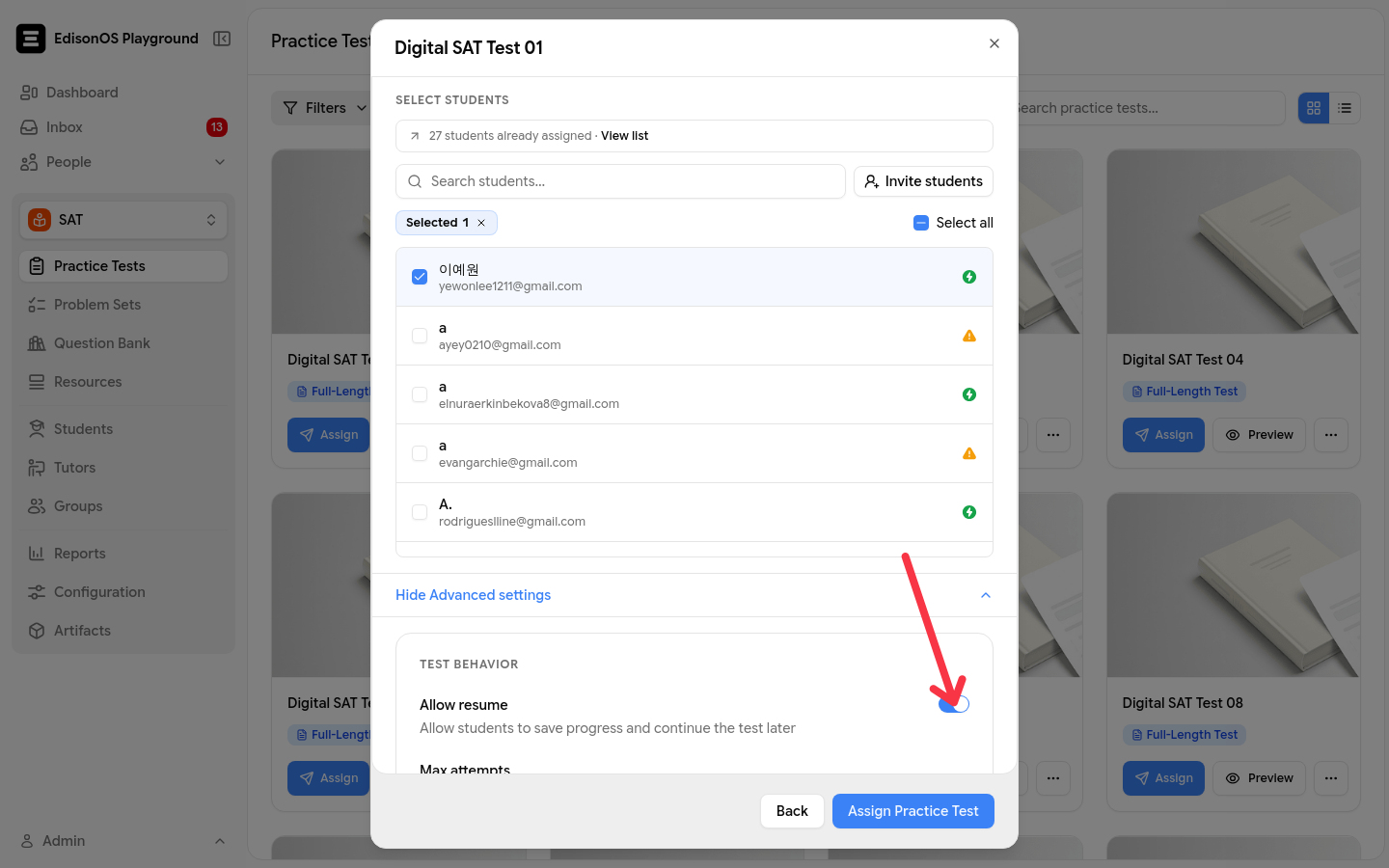Close the Digital SAT Test 01 dialog
Image resolution: width=1389 pixels, height=868 pixels.
[994, 43]
